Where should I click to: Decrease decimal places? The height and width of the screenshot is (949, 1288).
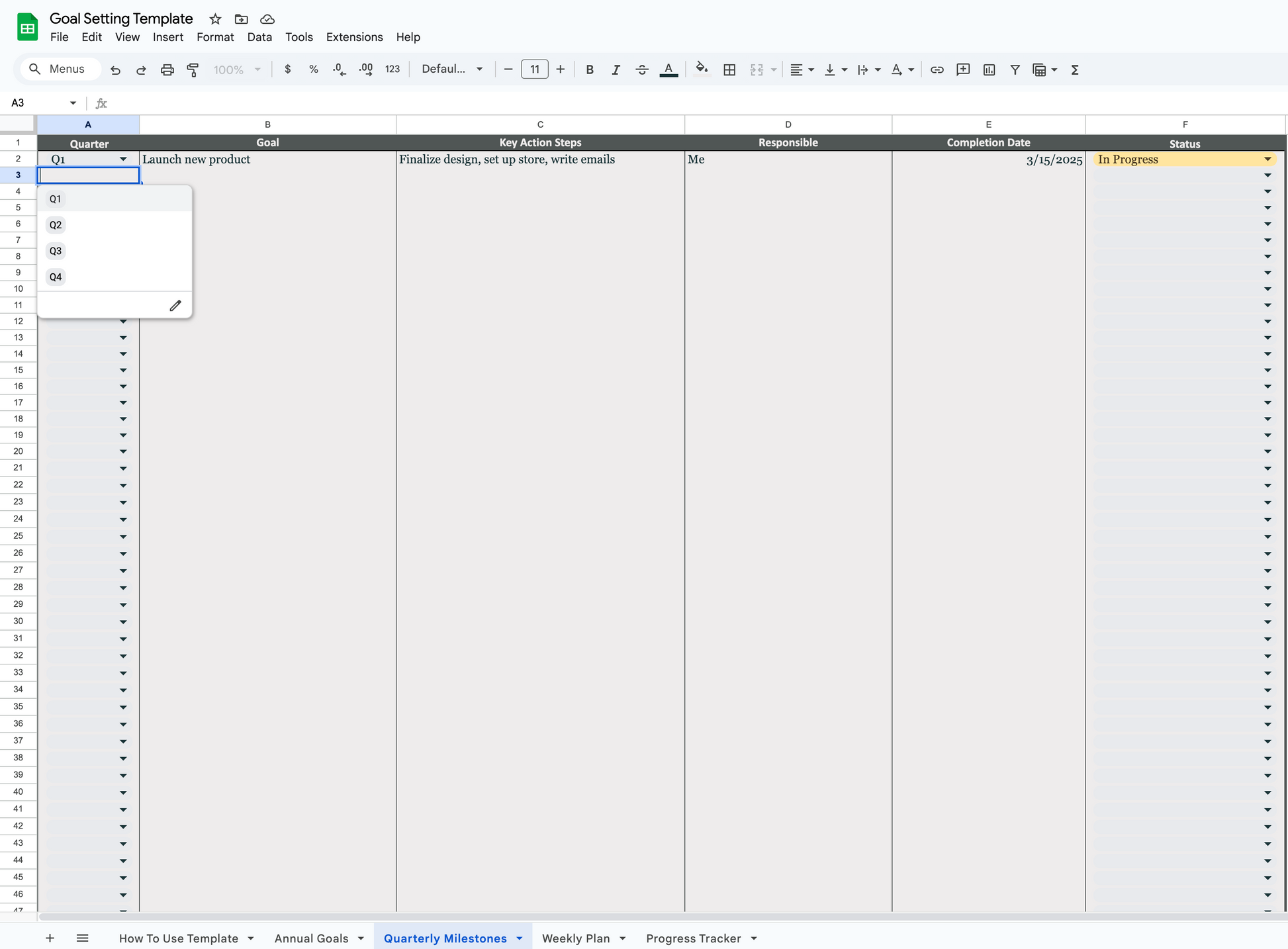(x=339, y=69)
